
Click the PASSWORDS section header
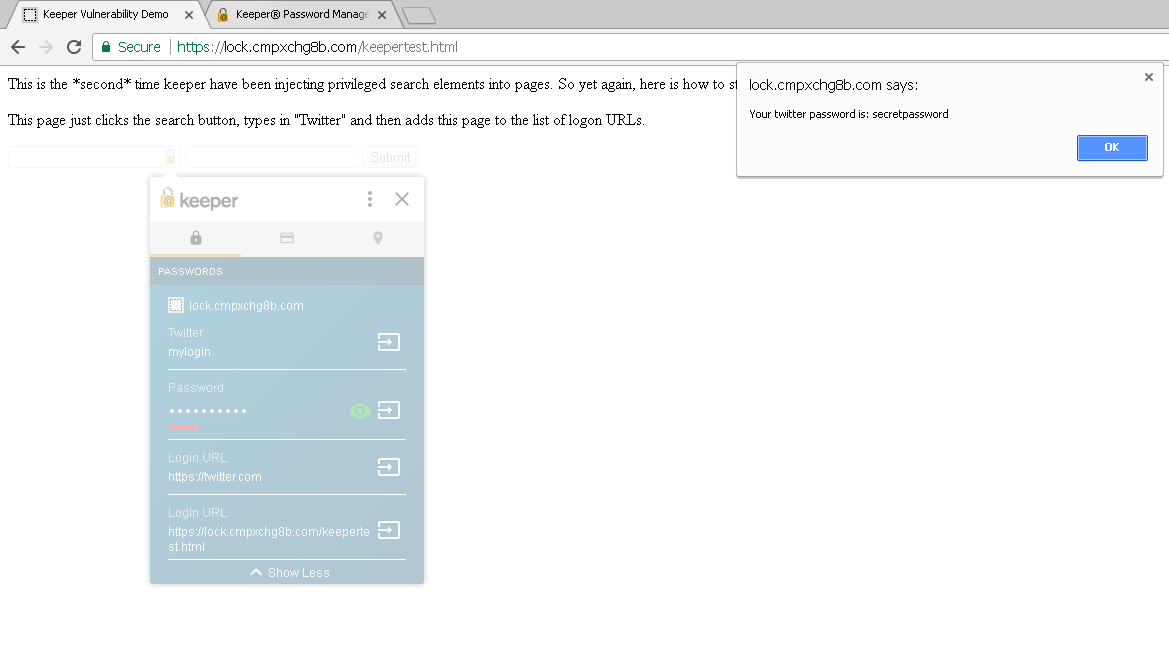tap(287, 271)
